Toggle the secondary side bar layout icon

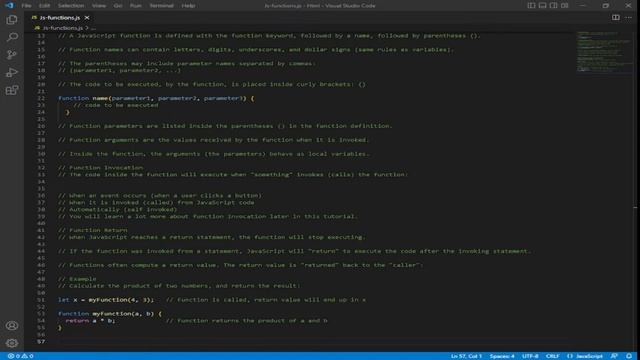[x=553, y=6]
